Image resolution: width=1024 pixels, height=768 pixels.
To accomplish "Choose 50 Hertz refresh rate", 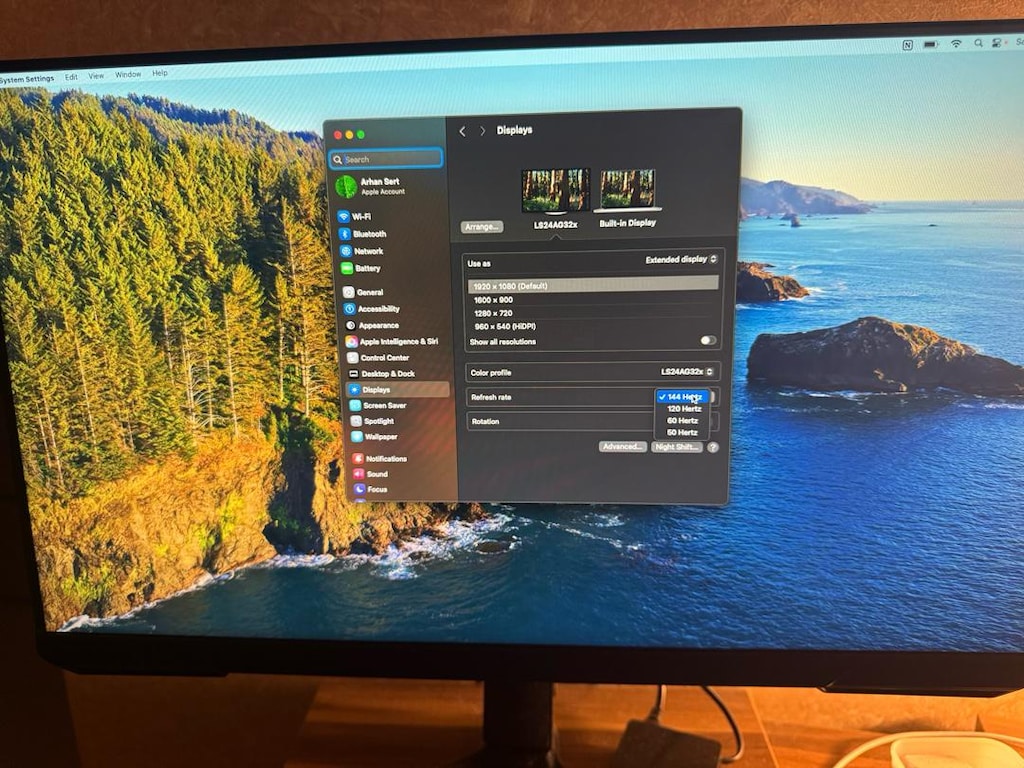I will (682, 432).
